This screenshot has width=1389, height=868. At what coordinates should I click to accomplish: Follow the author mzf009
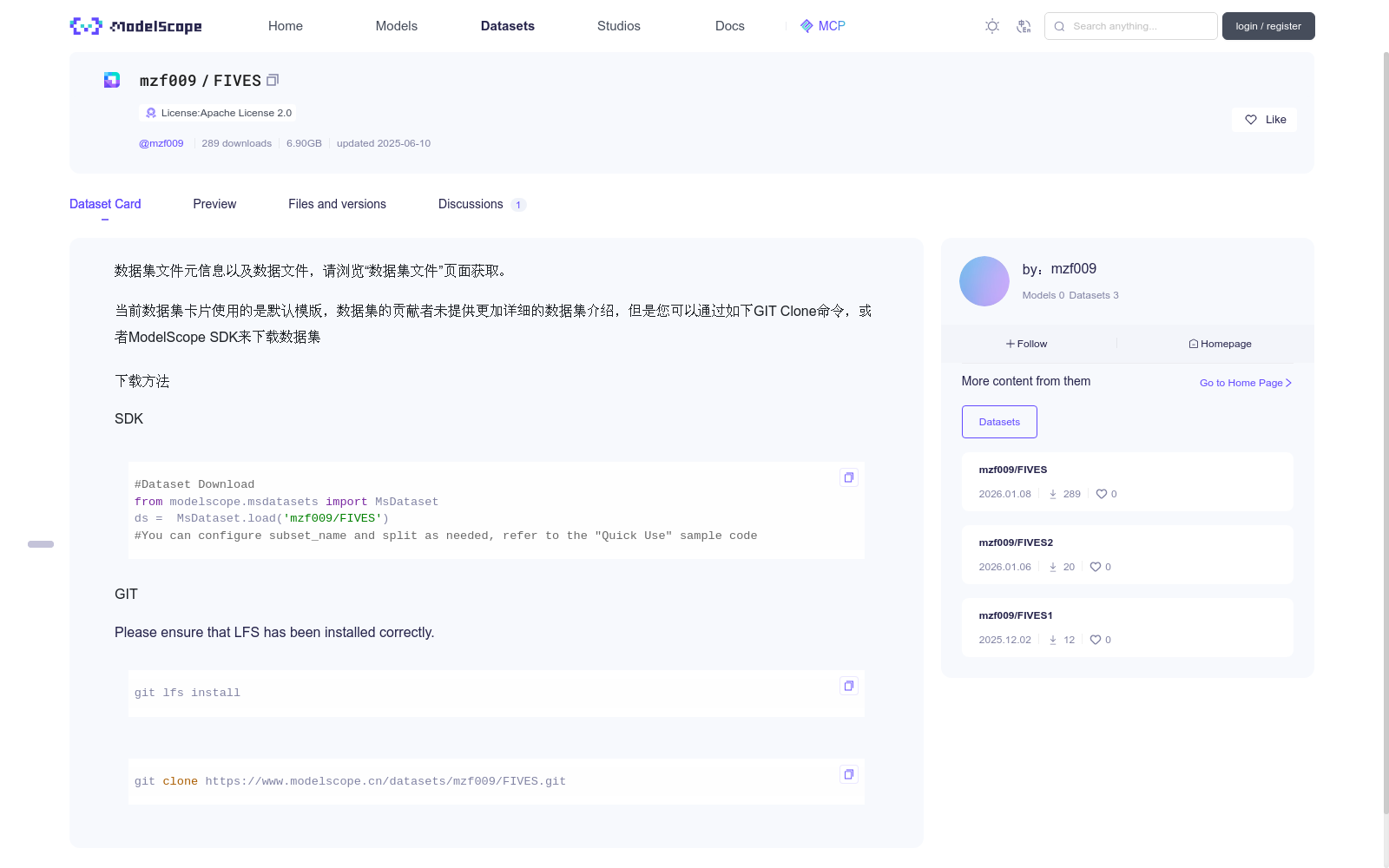pyautogui.click(x=1027, y=344)
